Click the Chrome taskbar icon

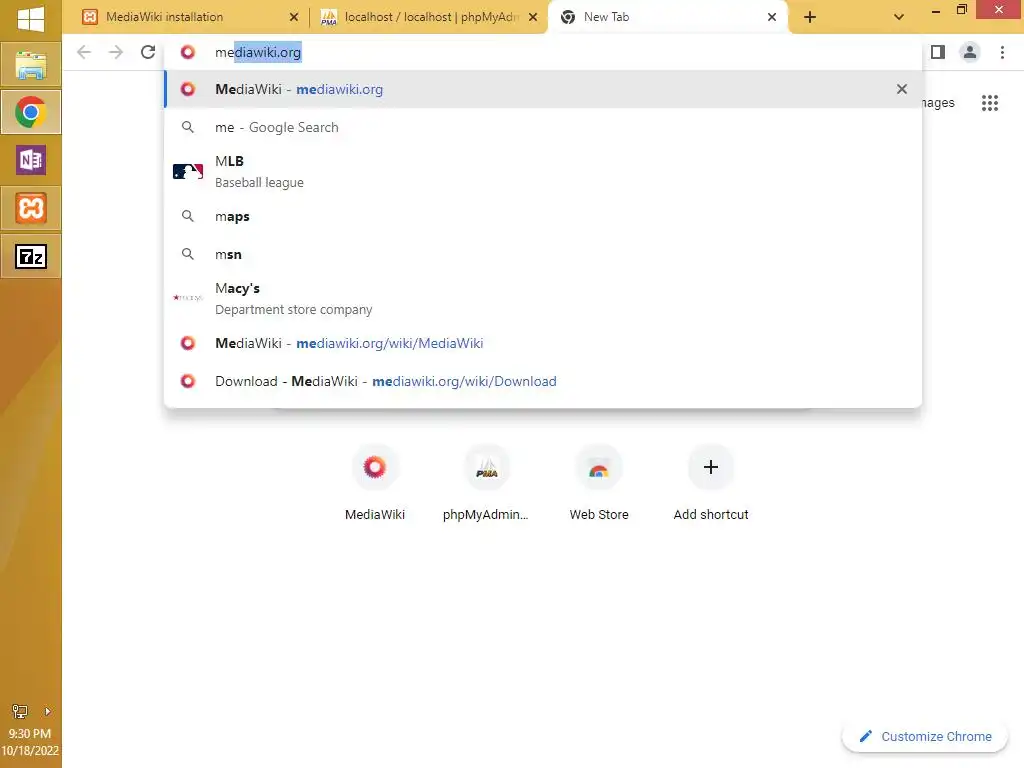[x=31, y=112]
